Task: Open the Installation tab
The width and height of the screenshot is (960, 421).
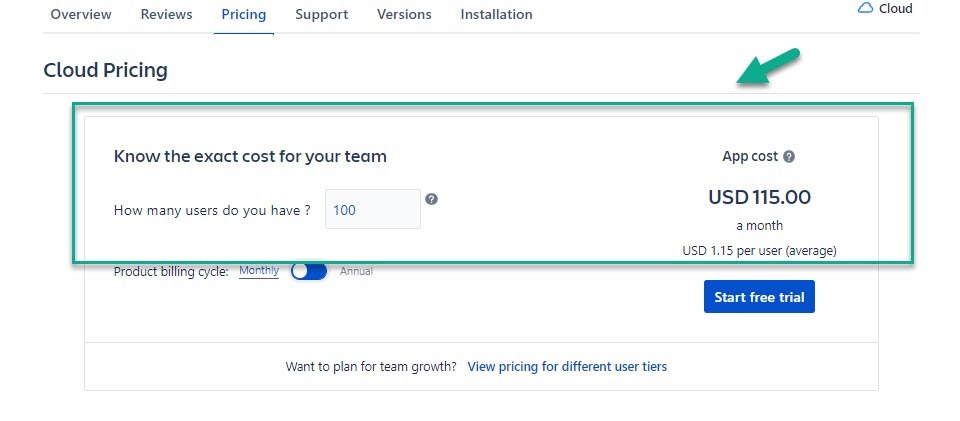Action: (496, 15)
